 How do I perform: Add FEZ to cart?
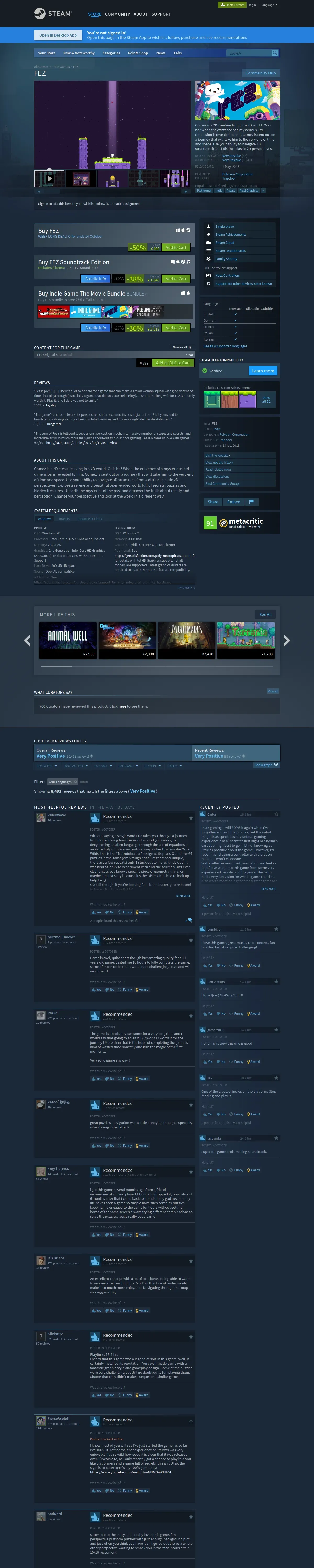[176, 247]
